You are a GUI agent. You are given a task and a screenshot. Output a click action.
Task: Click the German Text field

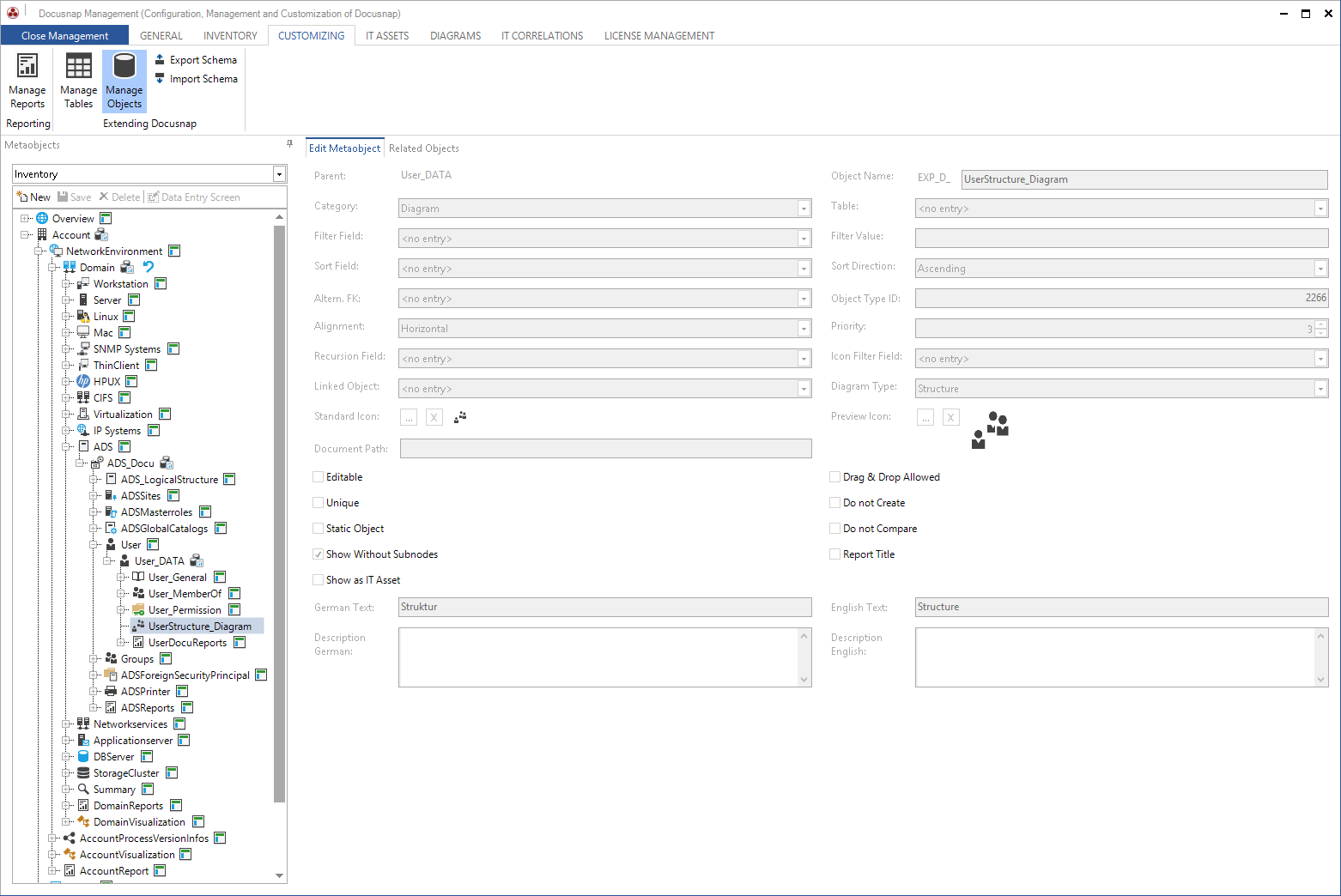[605, 607]
